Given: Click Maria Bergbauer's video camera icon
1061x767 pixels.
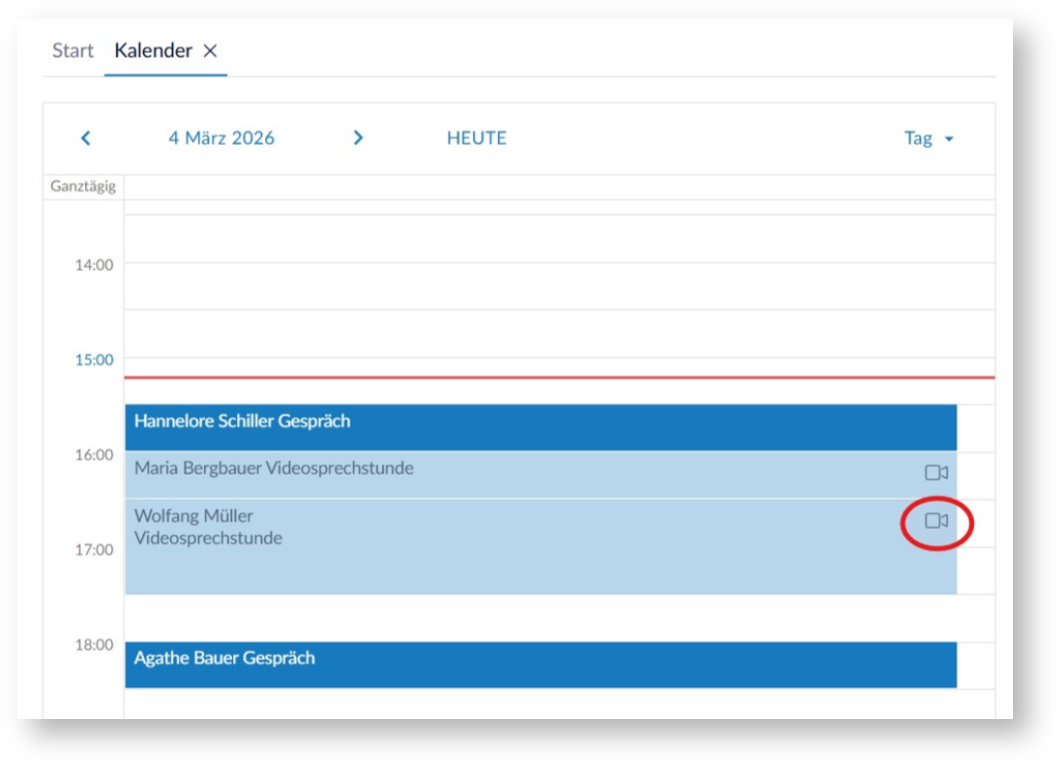Looking at the screenshot, I should point(936,473).
